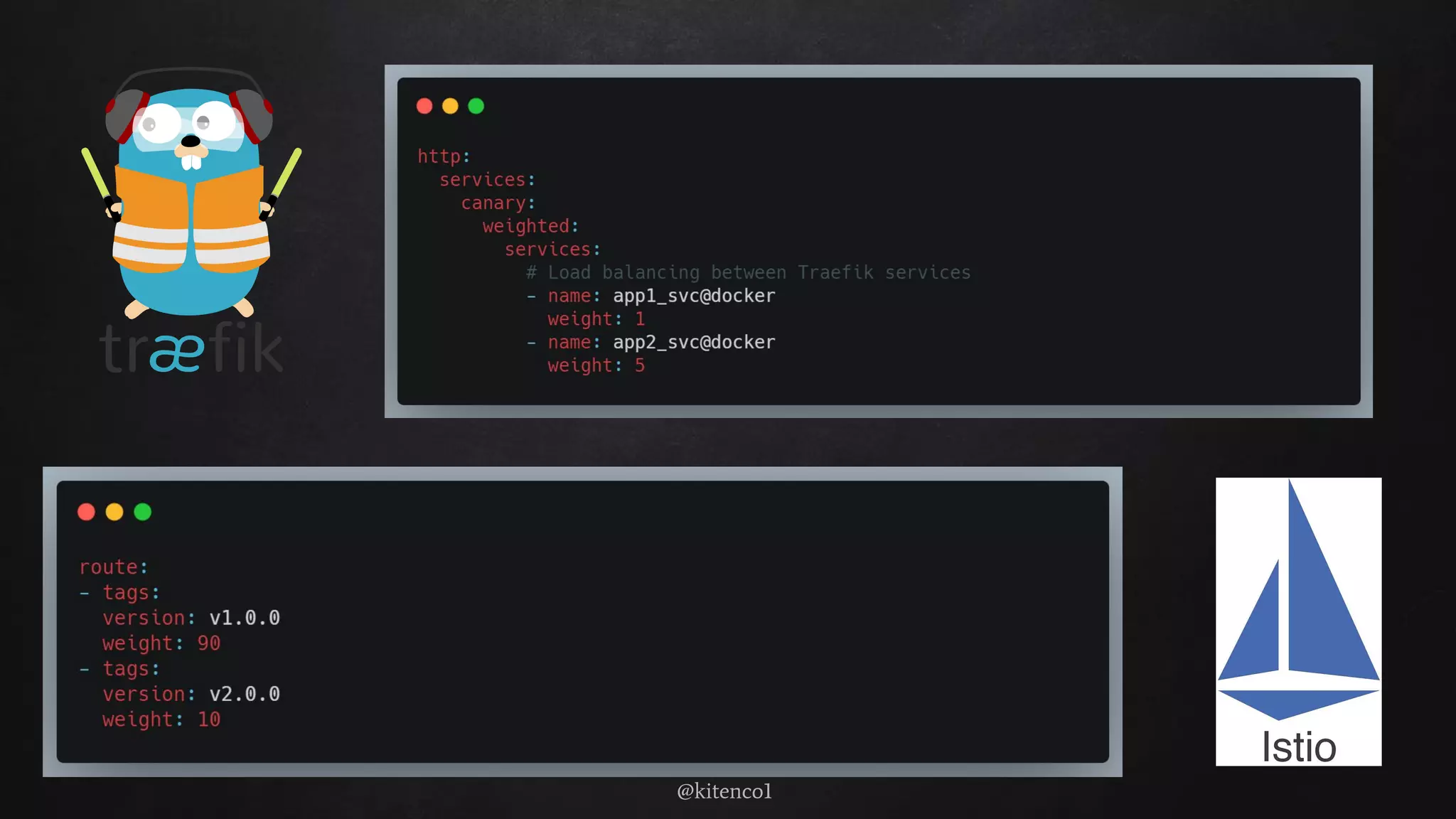Screen dimensions: 1456x819
Task: Click the app1_svc@docker service name
Action: coord(694,296)
